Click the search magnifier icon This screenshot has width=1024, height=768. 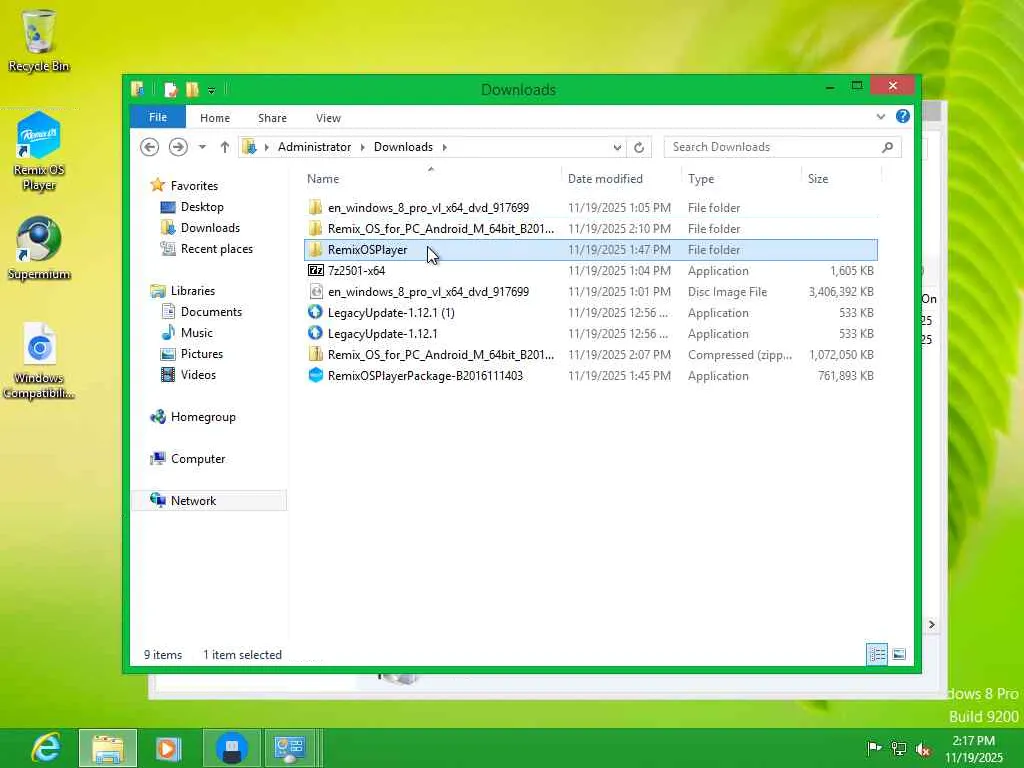click(x=888, y=147)
